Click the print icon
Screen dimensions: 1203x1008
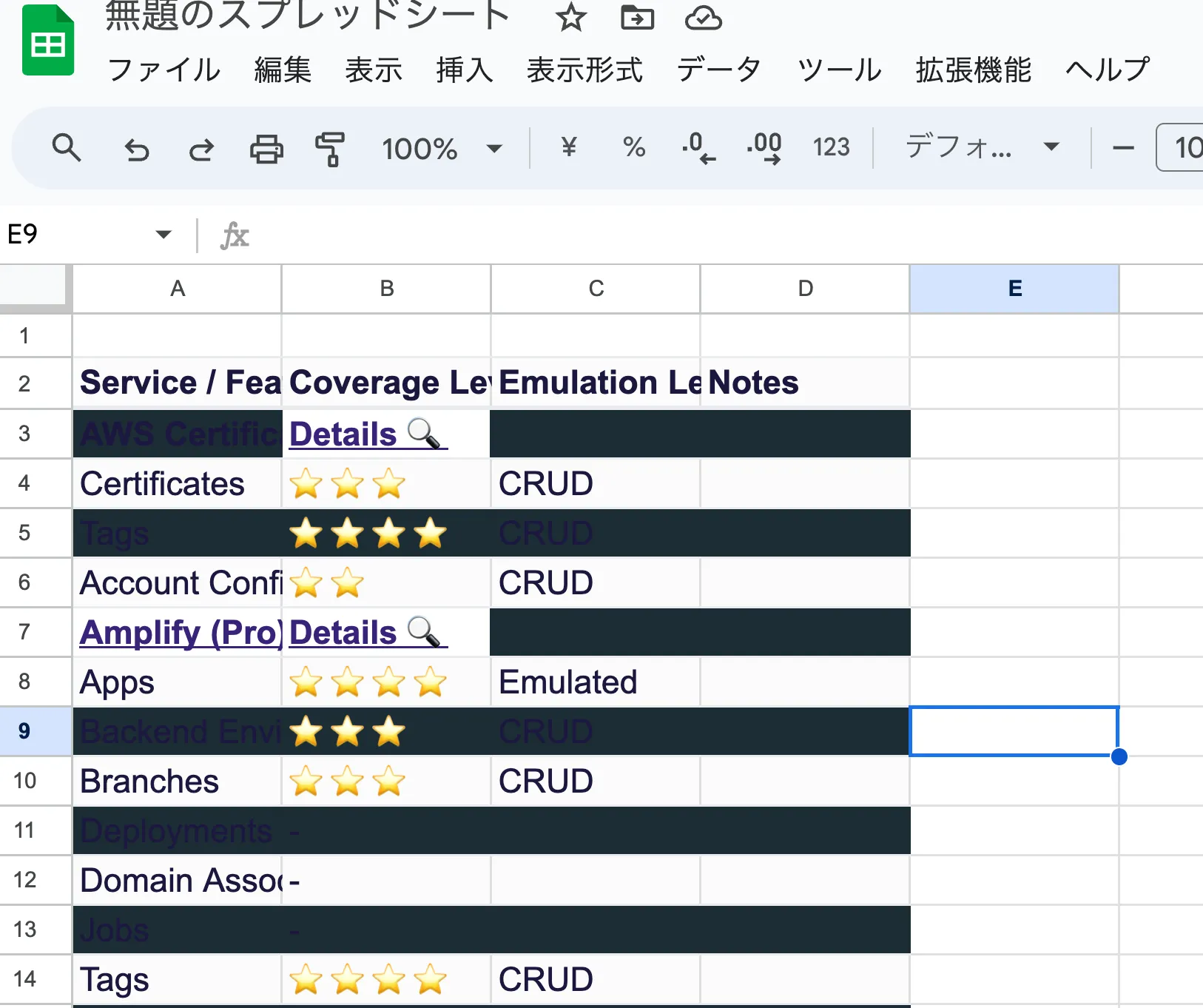point(266,149)
